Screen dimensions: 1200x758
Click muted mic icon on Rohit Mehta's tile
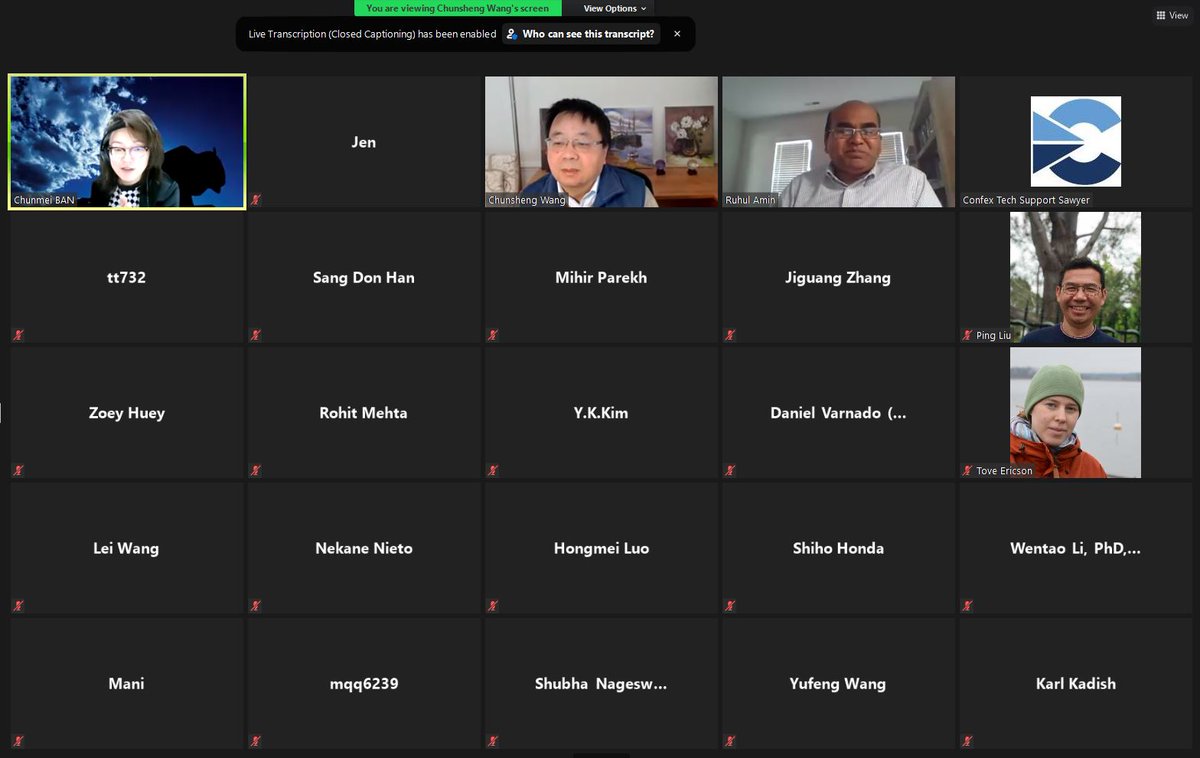pyautogui.click(x=256, y=470)
